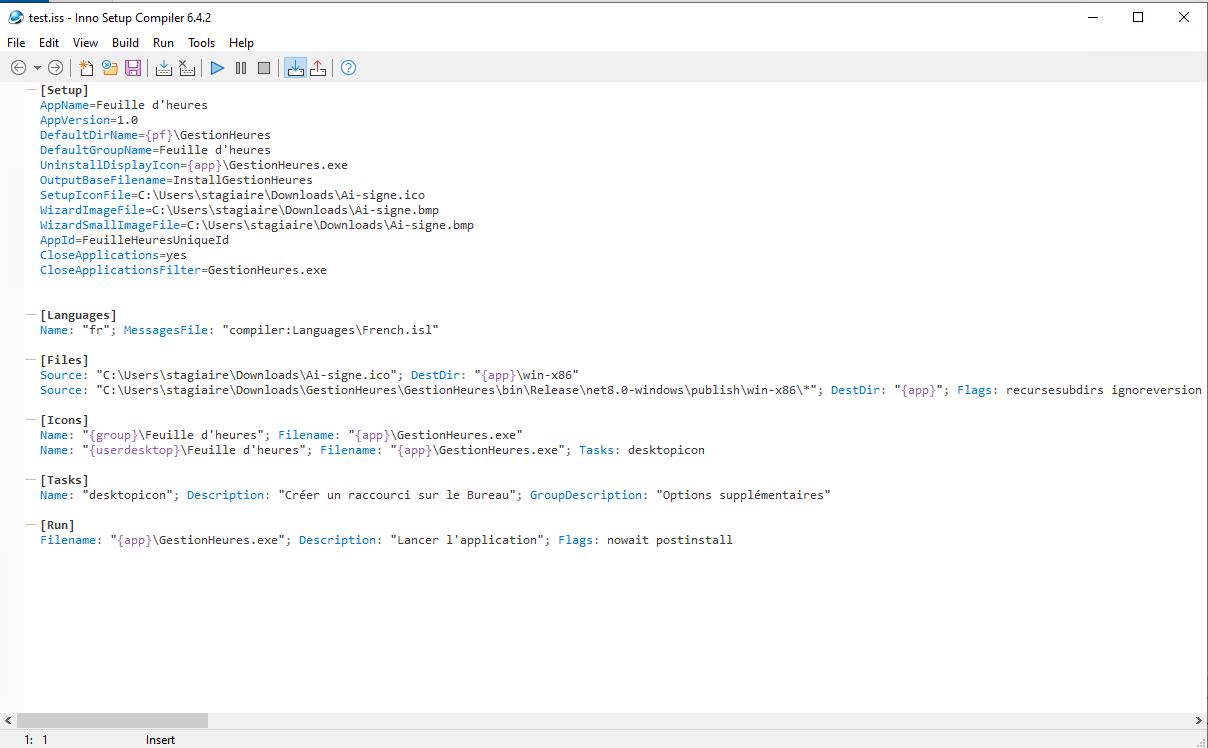Viewport: 1208px width, 748px height.
Task: Collapse the [Files] section fold marker
Action: tap(31, 360)
